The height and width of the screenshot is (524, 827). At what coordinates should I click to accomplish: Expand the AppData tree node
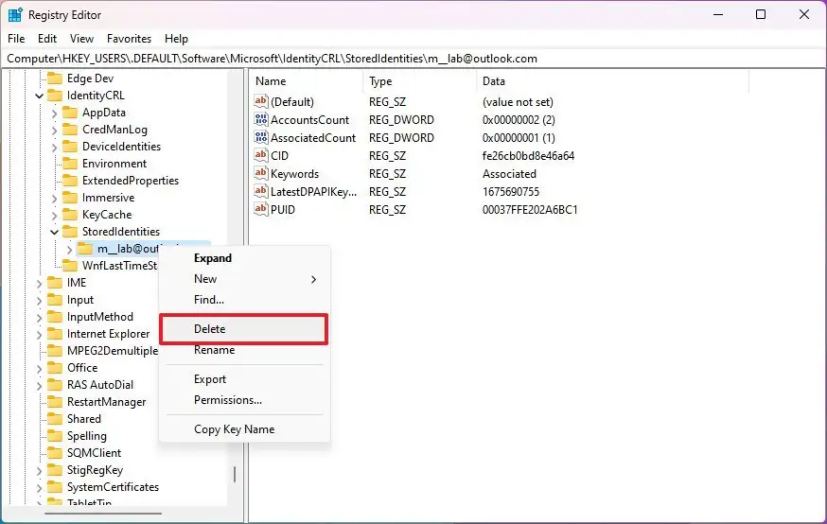tap(54, 113)
